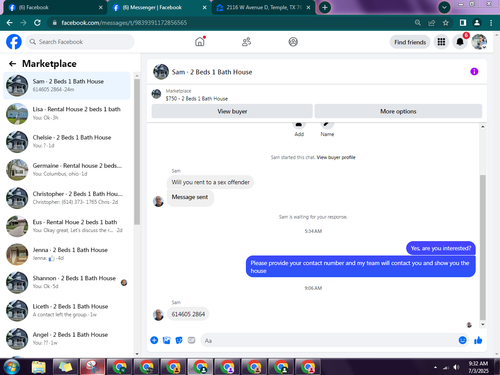Open the Chrome three-dot menu
The width and height of the screenshot is (500, 375).
(x=491, y=23)
